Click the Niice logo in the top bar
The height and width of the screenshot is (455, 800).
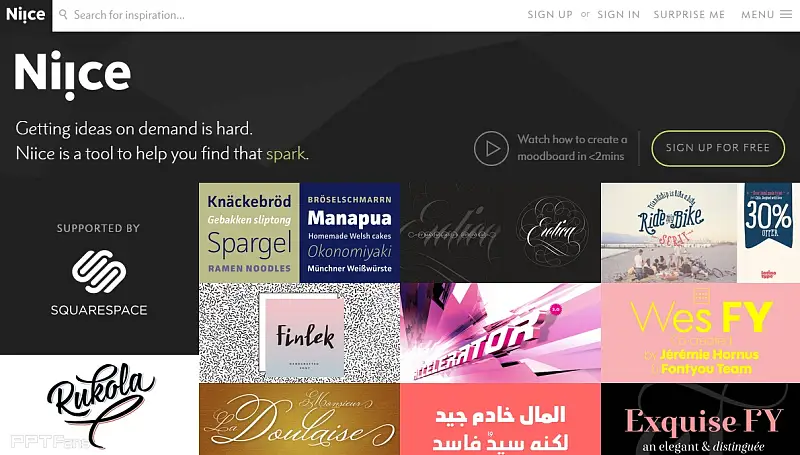(26, 15)
